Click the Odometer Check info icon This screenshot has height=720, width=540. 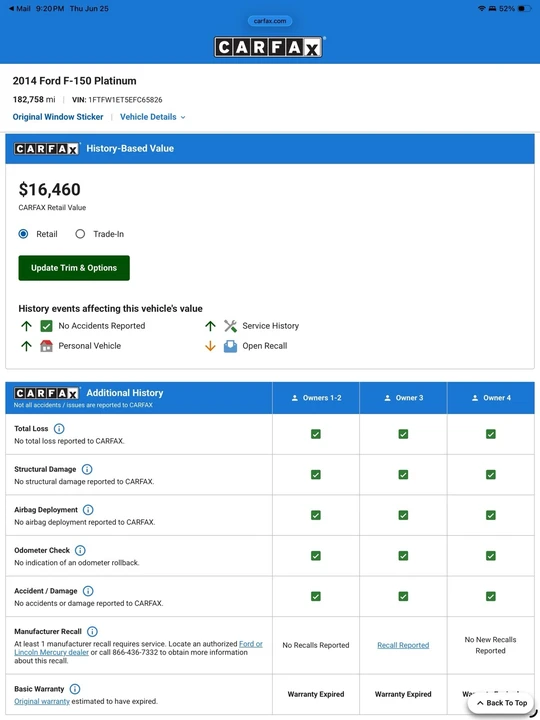[x=80, y=550]
